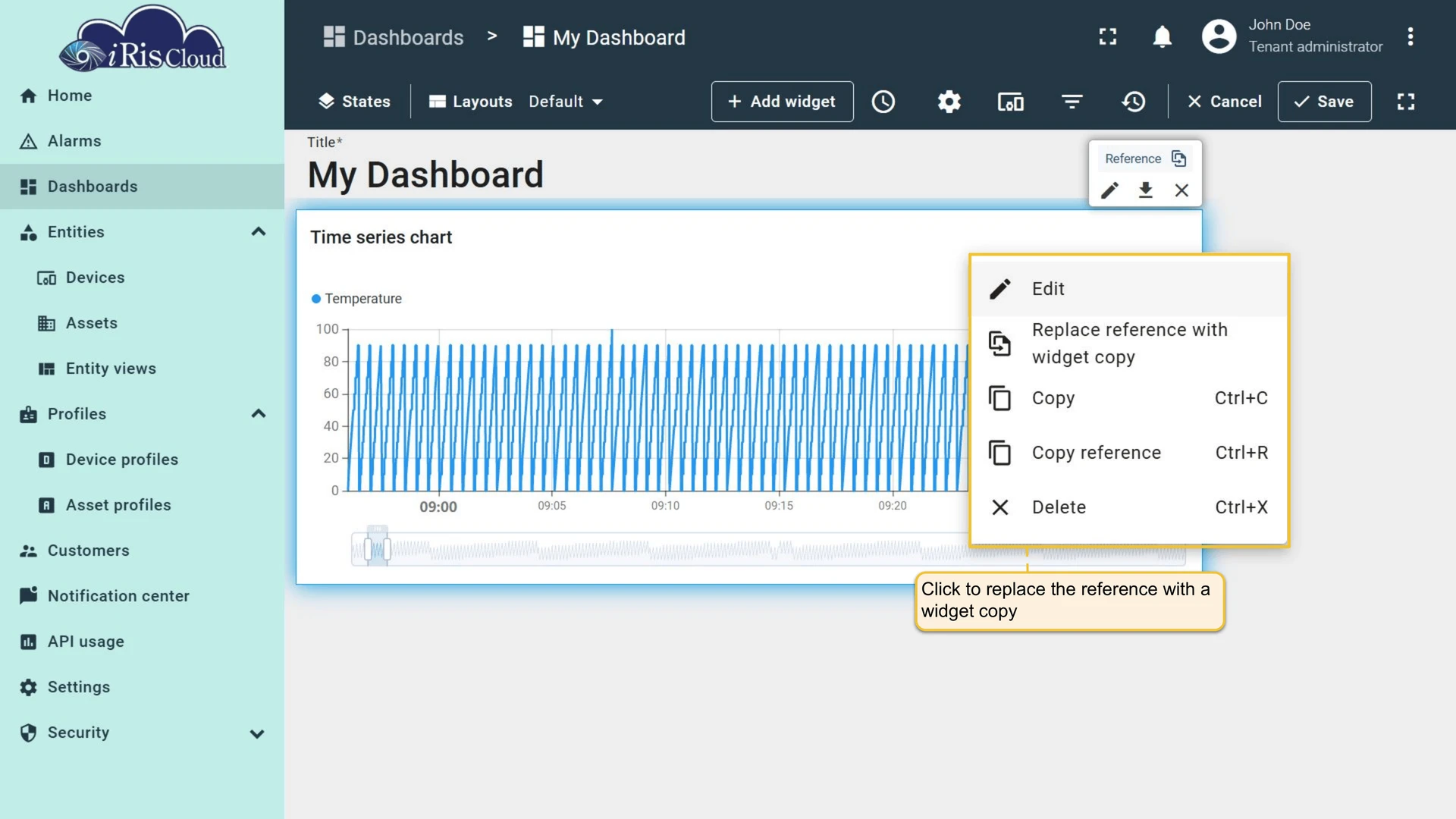Click the My Dashboard breadcrumb
Screen dimensions: 1456x819
point(604,37)
